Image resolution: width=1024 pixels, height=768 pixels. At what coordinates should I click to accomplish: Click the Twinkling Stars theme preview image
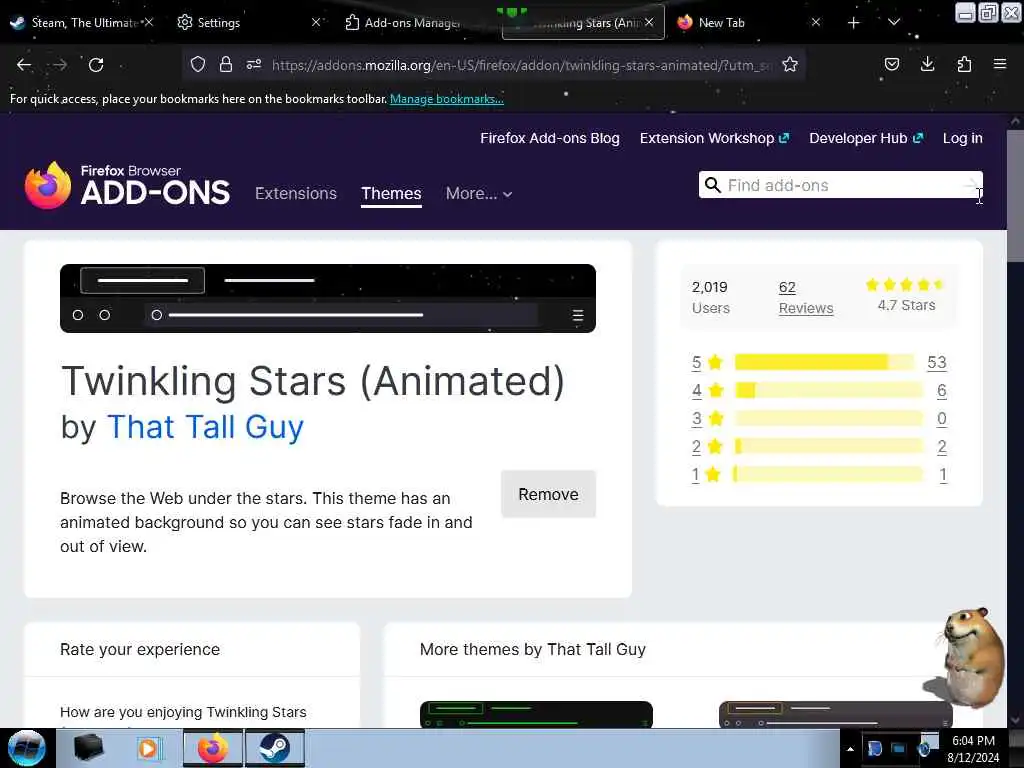[x=328, y=298]
